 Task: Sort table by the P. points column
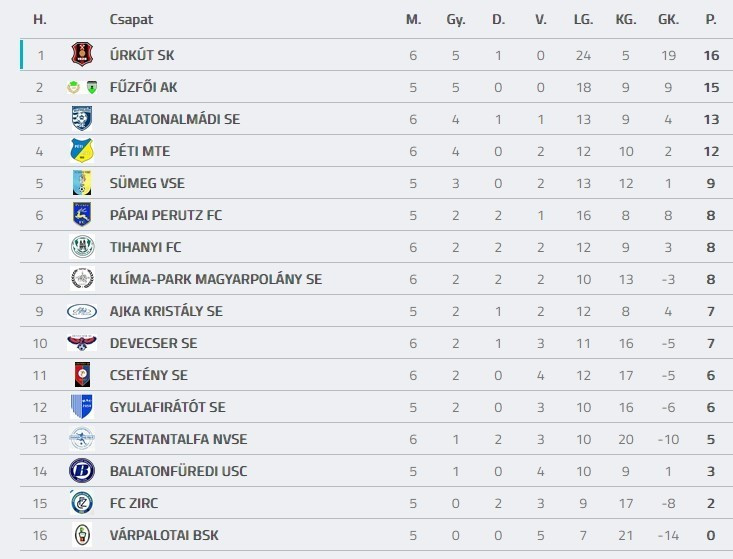click(x=711, y=19)
